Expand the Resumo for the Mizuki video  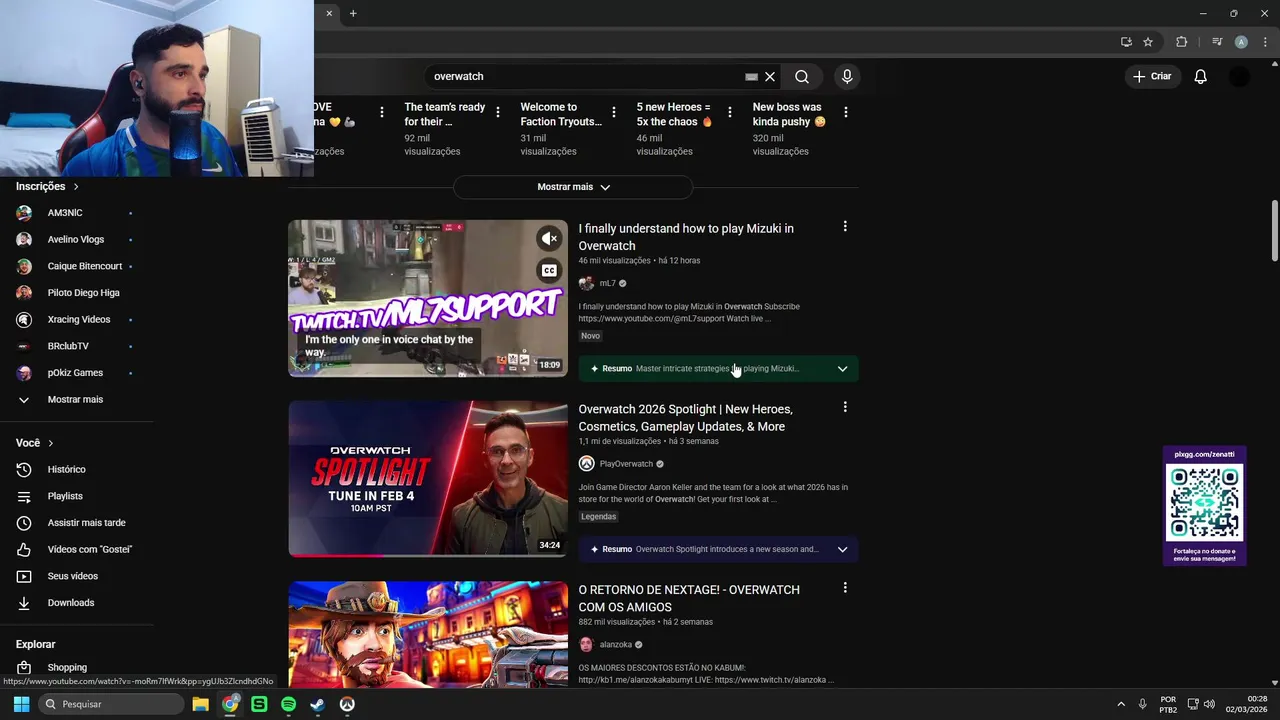tap(842, 369)
